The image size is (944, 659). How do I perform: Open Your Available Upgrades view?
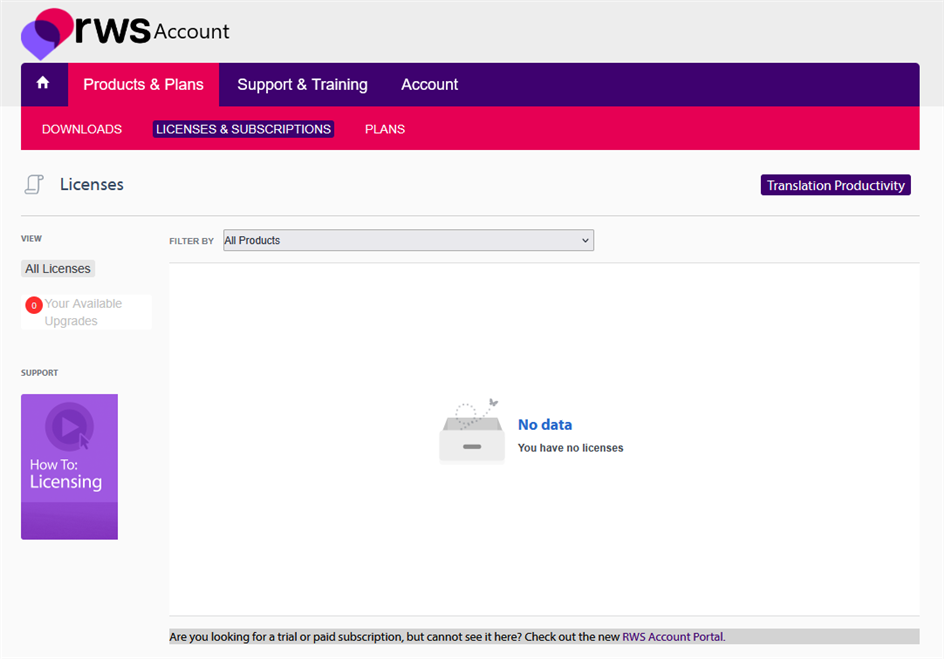(86, 312)
